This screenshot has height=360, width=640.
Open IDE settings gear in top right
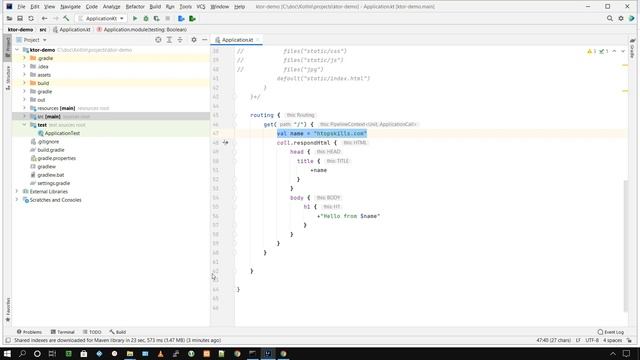(x=621, y=18)
